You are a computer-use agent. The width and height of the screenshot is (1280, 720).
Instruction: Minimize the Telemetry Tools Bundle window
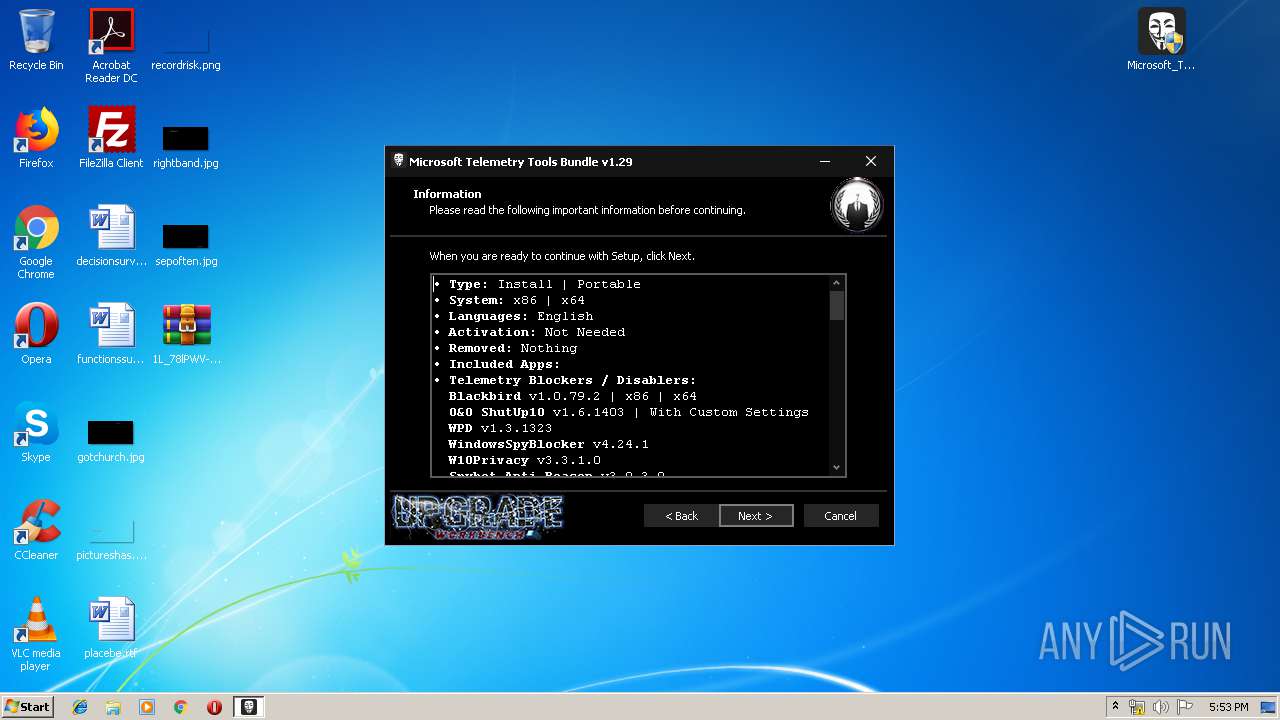click(825, 161)
